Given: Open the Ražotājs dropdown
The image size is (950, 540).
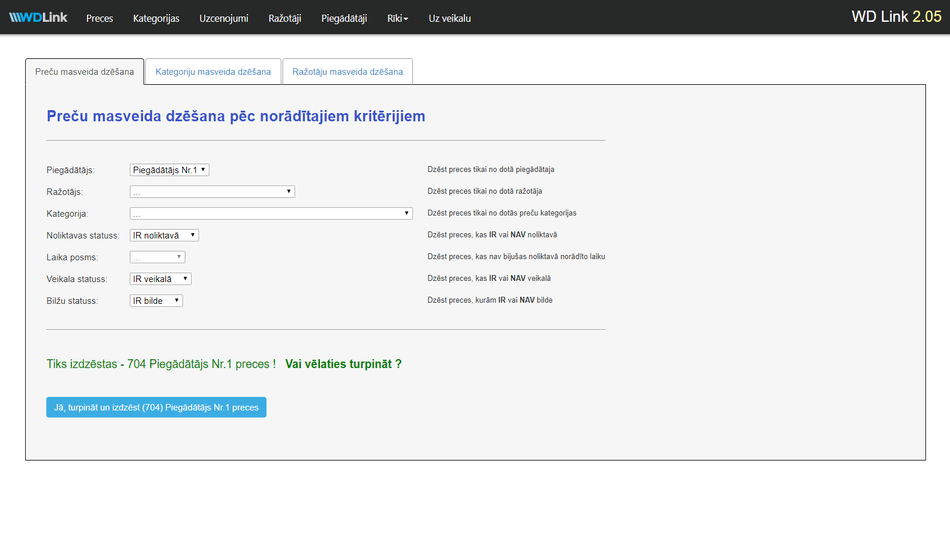Looking at the screenshot, I should [212, 192].
